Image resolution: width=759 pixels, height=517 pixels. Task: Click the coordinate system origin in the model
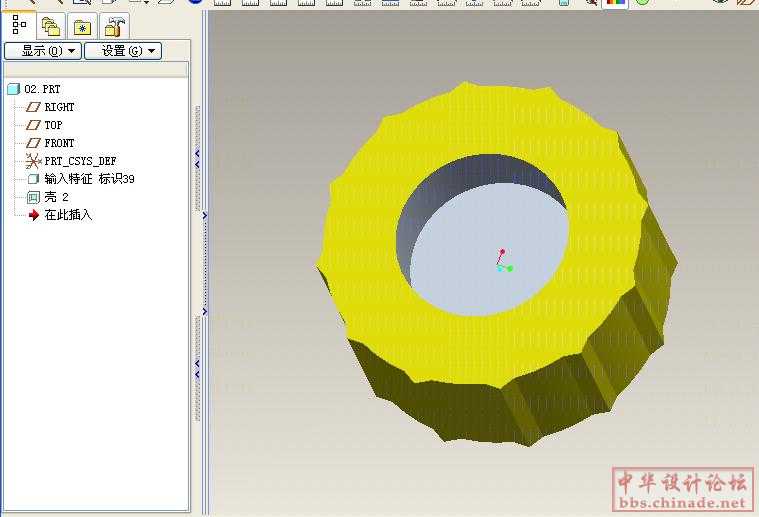click(500, 267)
